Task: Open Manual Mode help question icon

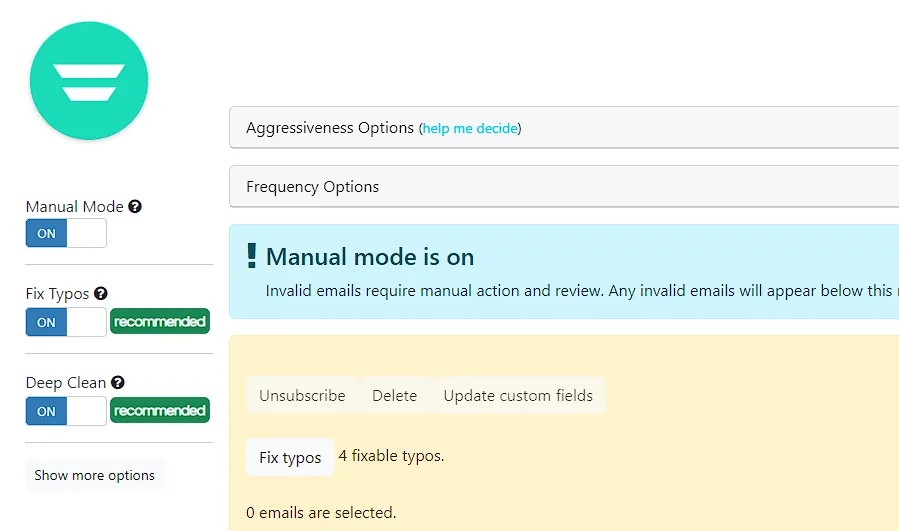Action: 135,206
